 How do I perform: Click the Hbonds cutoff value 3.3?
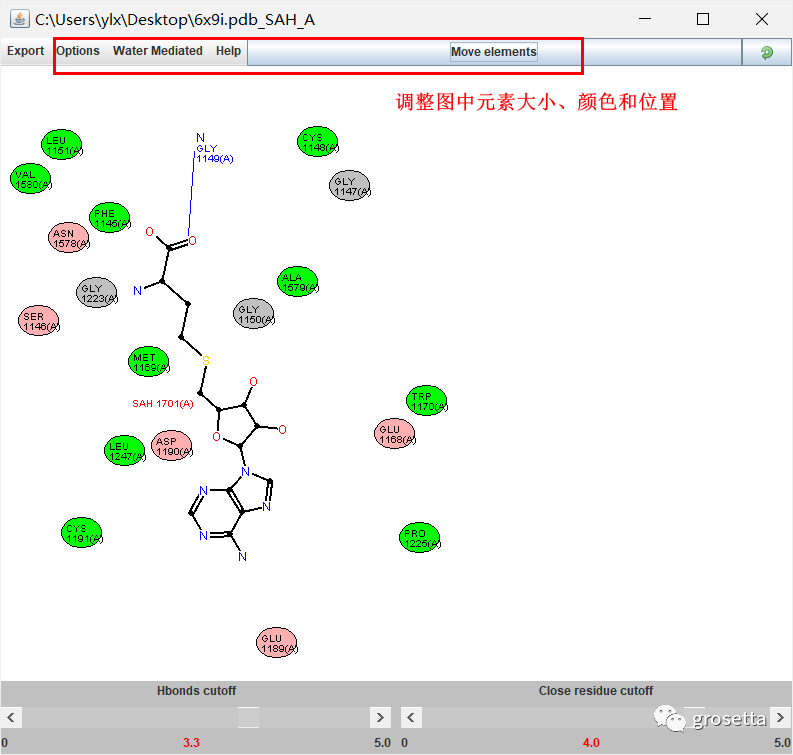pyautogui.click(x=191, y=743)
